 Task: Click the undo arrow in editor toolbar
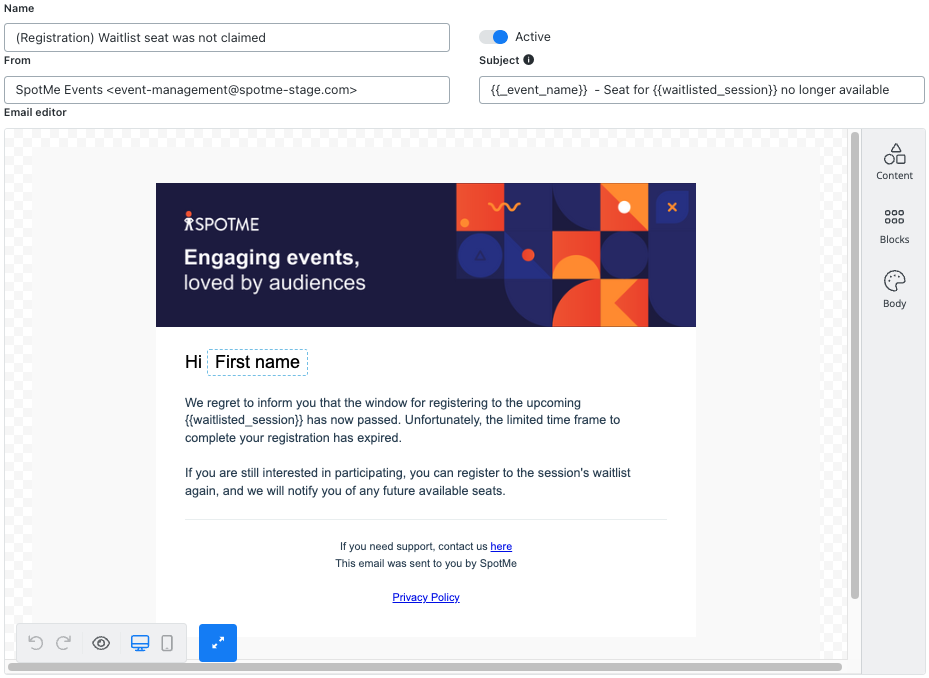(x=36, y=642)
